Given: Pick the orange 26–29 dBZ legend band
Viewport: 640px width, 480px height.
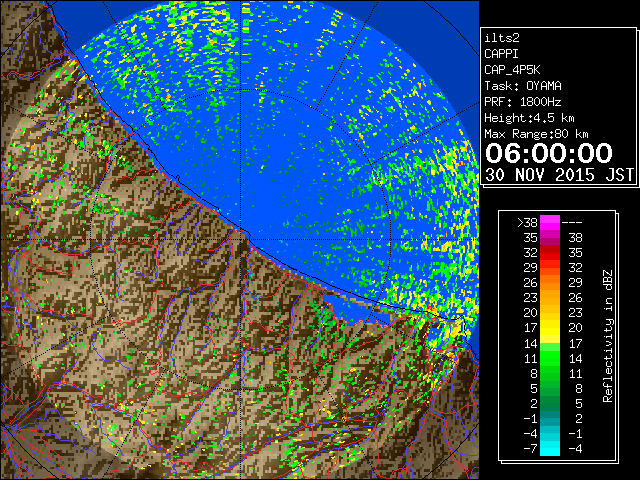Looking at the screenshot, I should pyautogui.click(x=550, y=283).
